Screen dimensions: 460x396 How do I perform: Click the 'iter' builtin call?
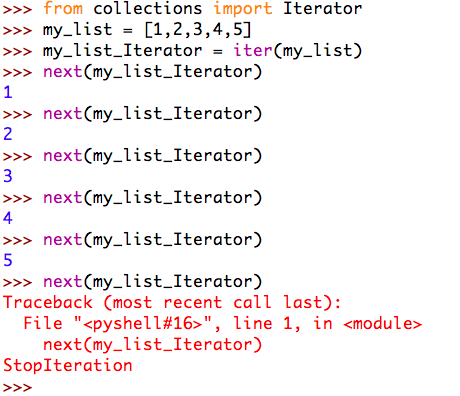pyautogui.click(x=253, y=50)
